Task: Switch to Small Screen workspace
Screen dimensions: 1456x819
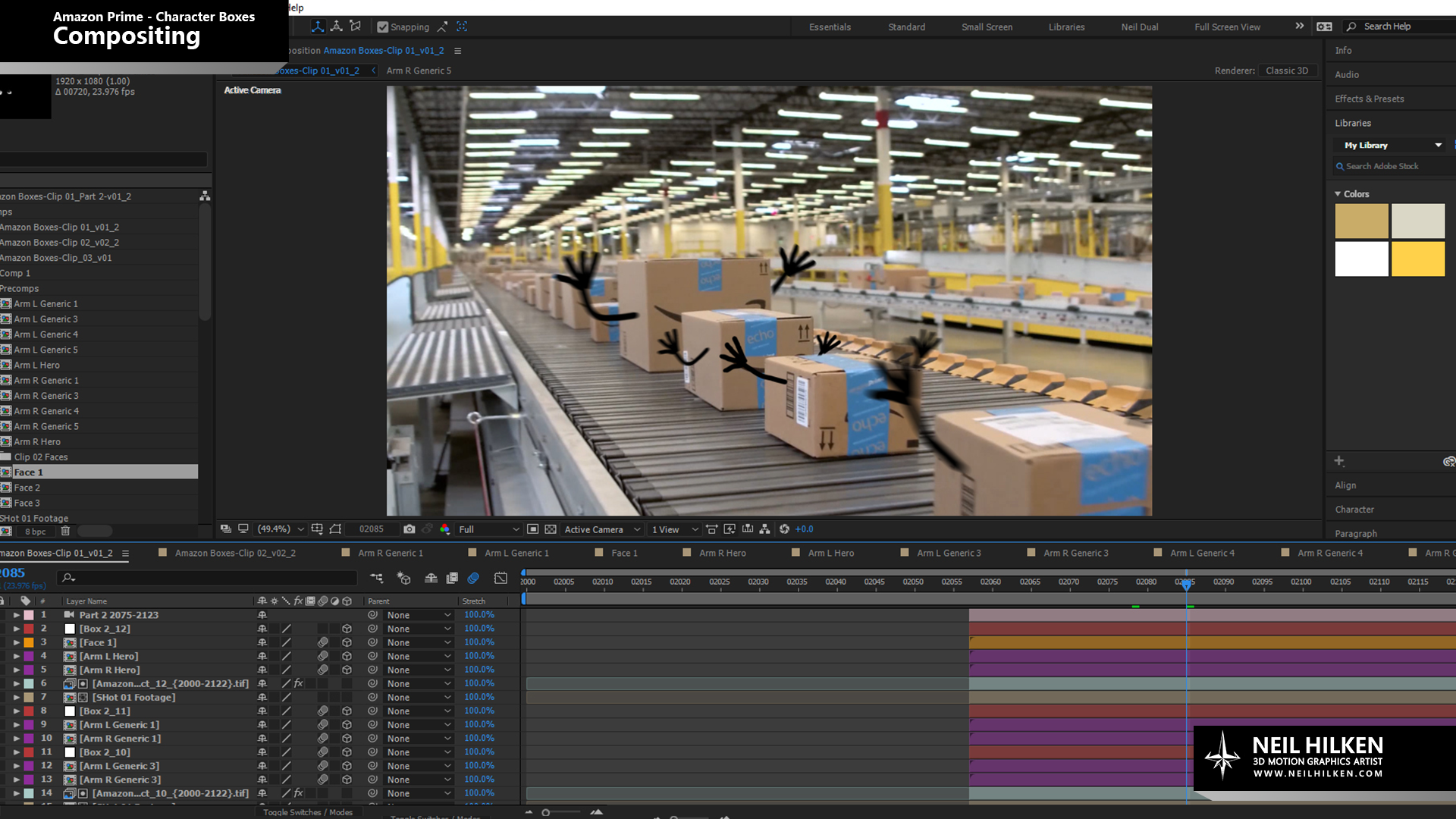Action: (x=987, y=27)
